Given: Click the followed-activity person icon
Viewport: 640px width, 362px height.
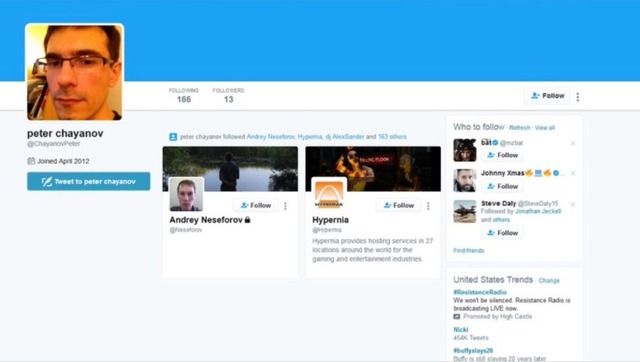Looking at the screenshot, I should pyautogui.click(x=173, y=137).
